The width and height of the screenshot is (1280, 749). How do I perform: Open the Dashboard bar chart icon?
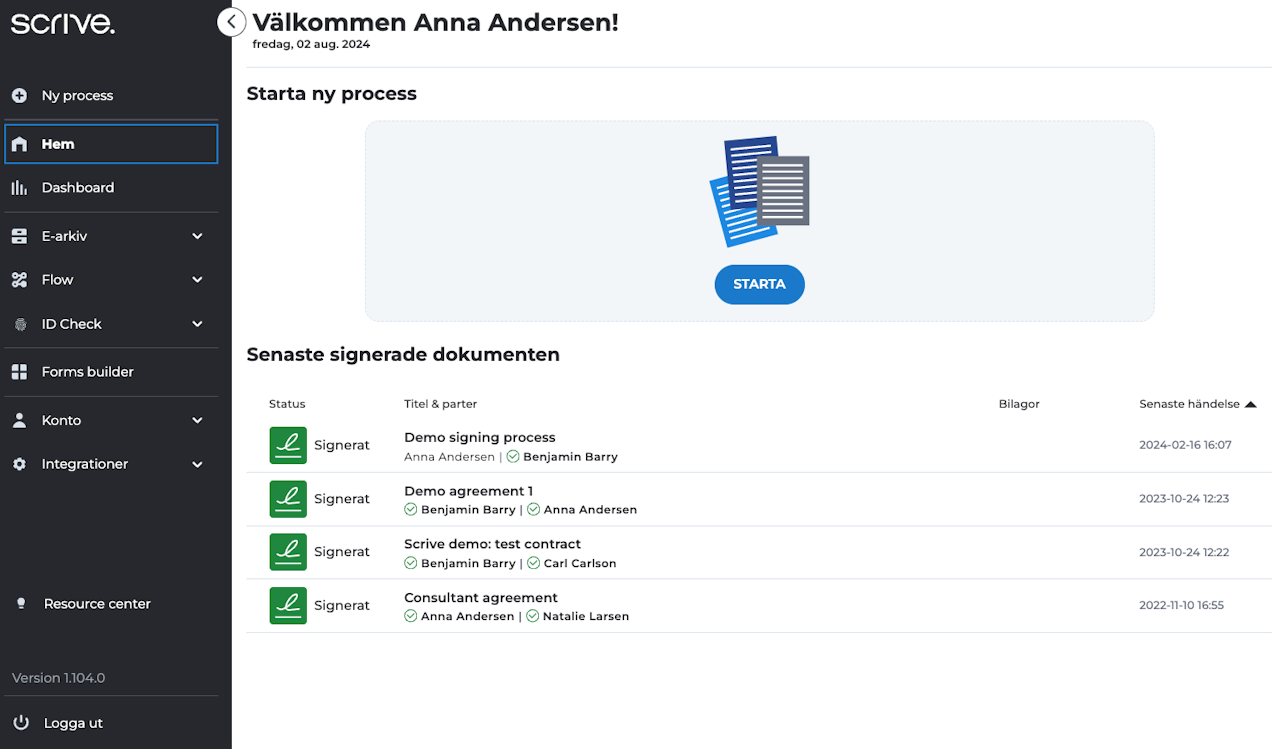(19, 188)
